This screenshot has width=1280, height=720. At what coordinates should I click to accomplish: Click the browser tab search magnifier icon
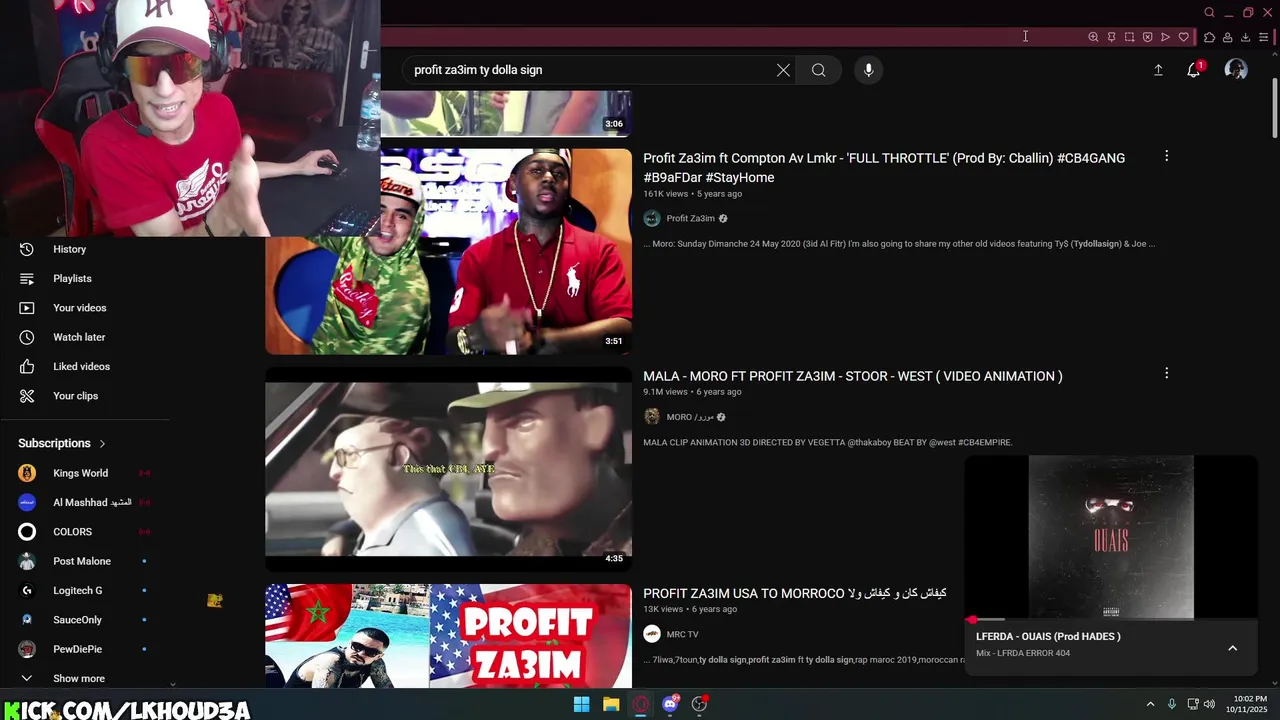tap(1209, 13)
